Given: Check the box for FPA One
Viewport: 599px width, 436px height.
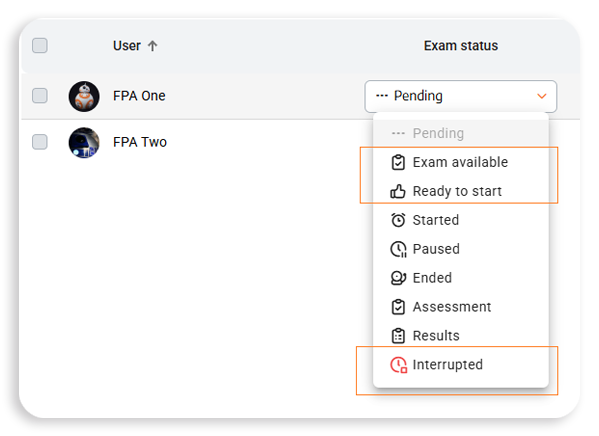Looking at the screenshot, I should click(40, 96).
